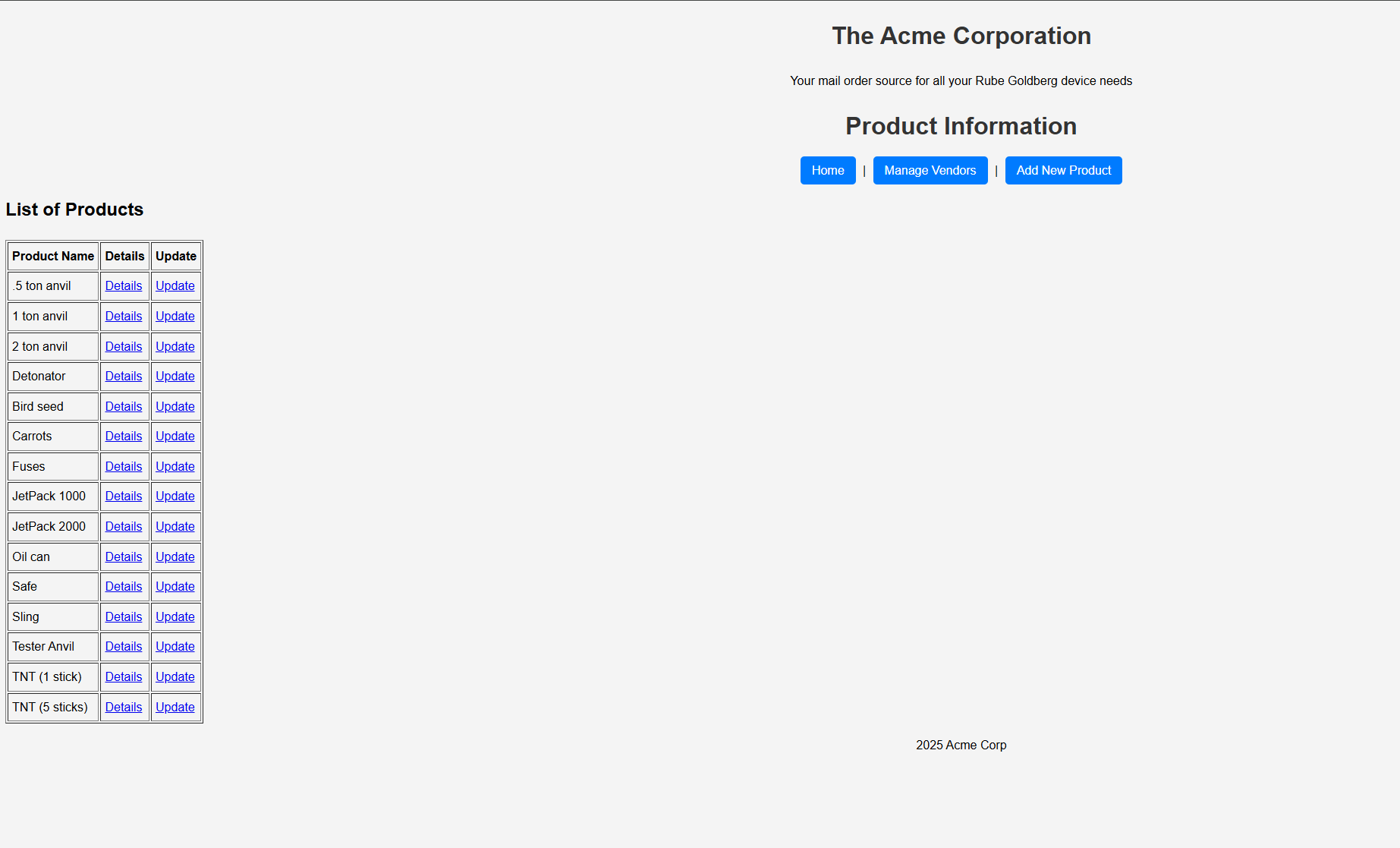1400x848 pixels.
Task: Open the Manage Vendors page
Action: coord(930,170)
